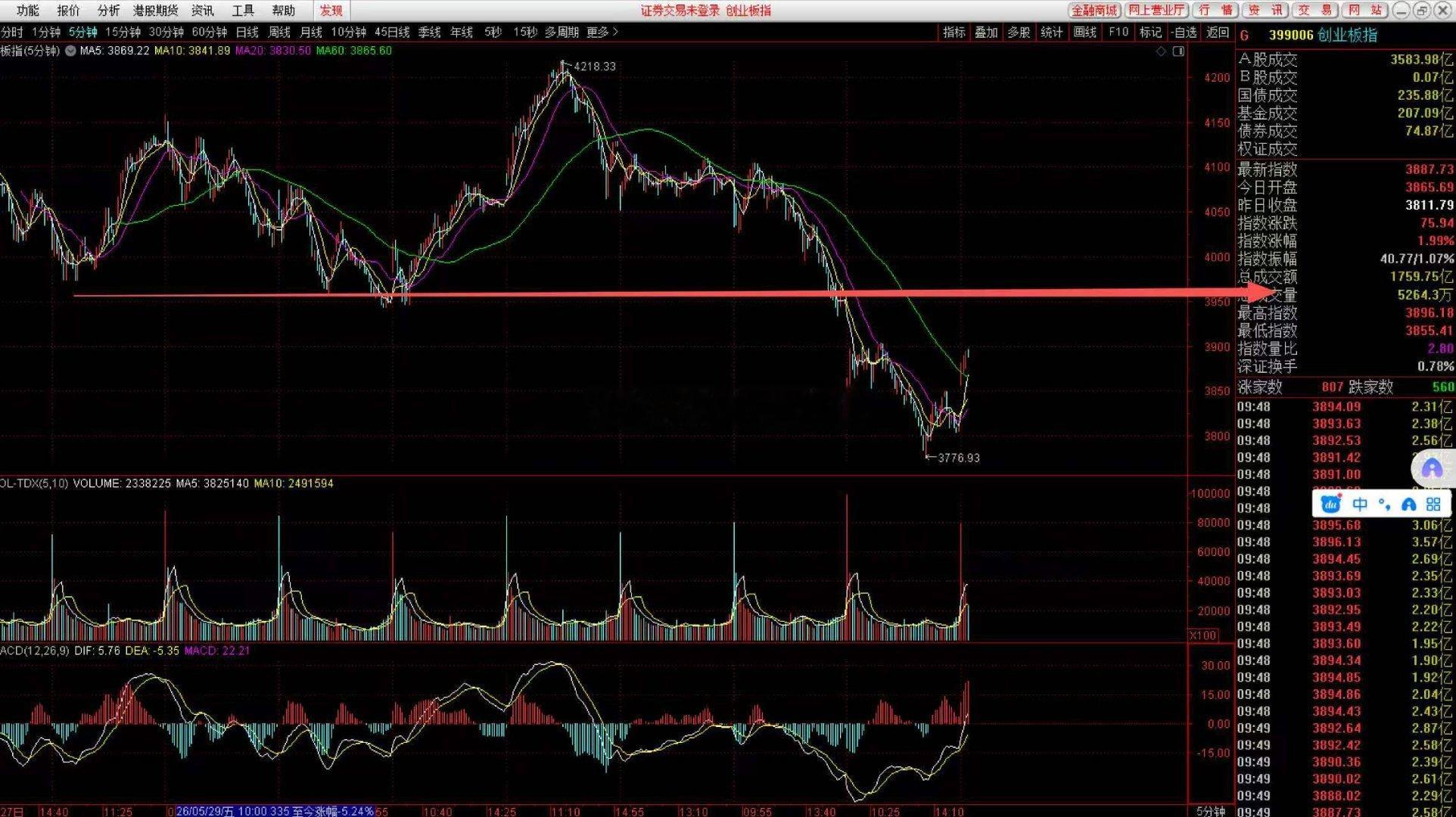Select the 1分钟 period
The width and height of the screenshot is (1456, 817).
click(x=46, y=33)
